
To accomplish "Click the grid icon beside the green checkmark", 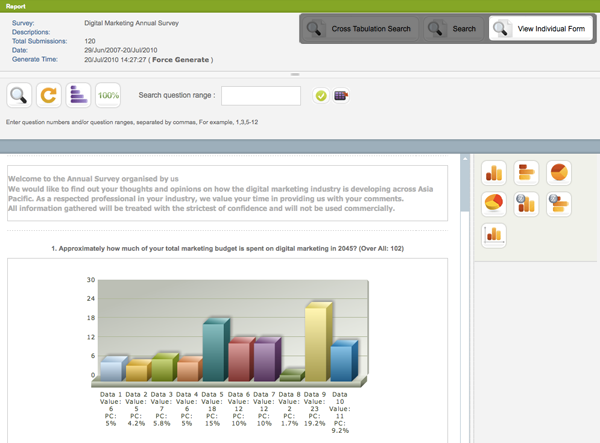I will click(342, 96).
